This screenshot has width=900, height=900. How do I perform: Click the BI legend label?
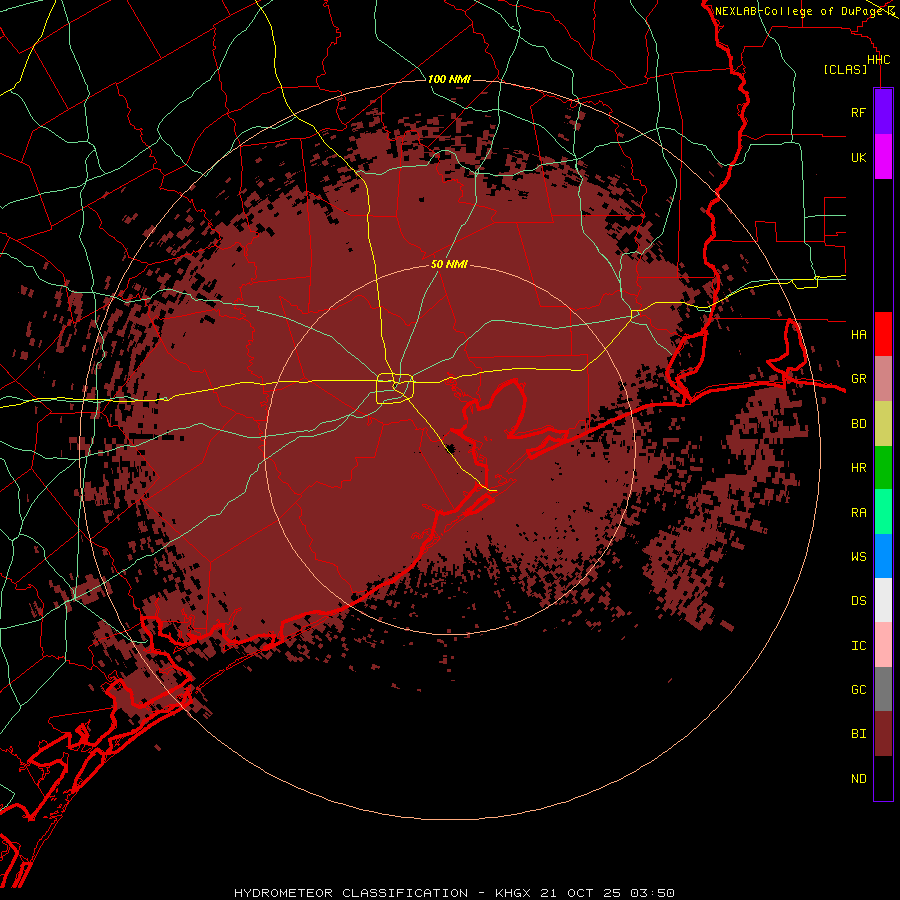(x=858, y=734)
